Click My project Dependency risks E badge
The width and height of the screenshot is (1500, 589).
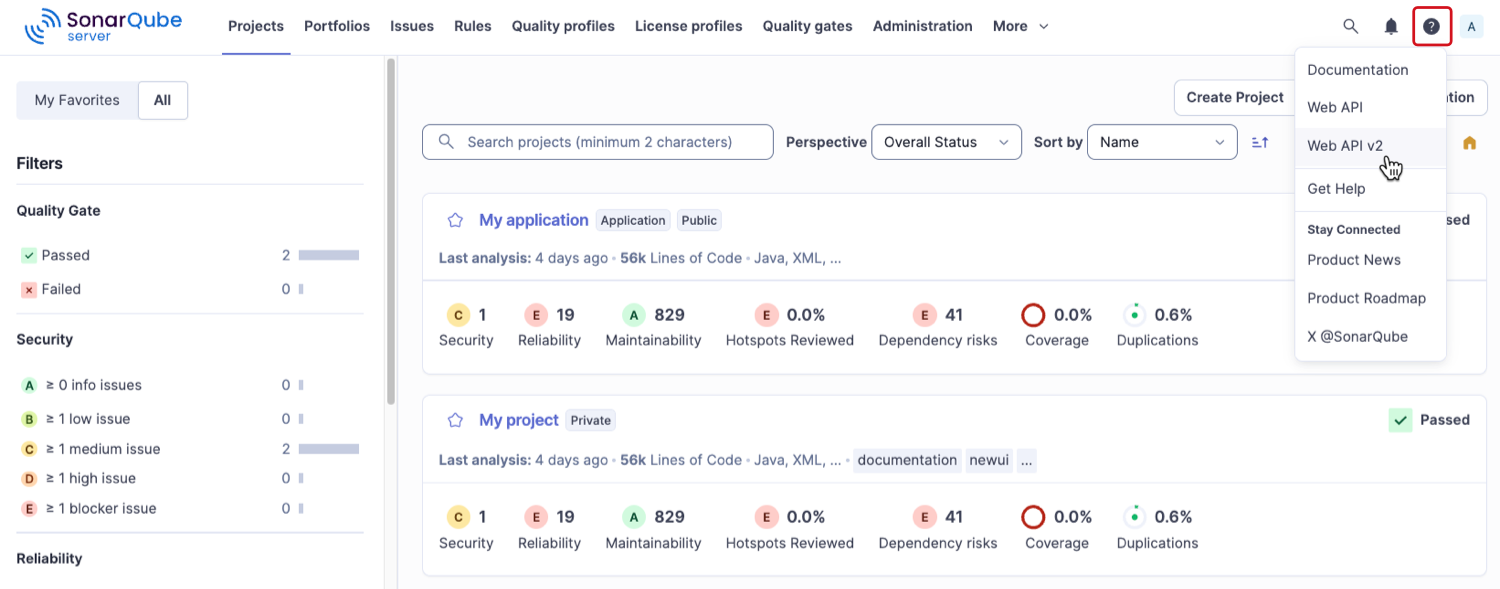tap(925, 517)
